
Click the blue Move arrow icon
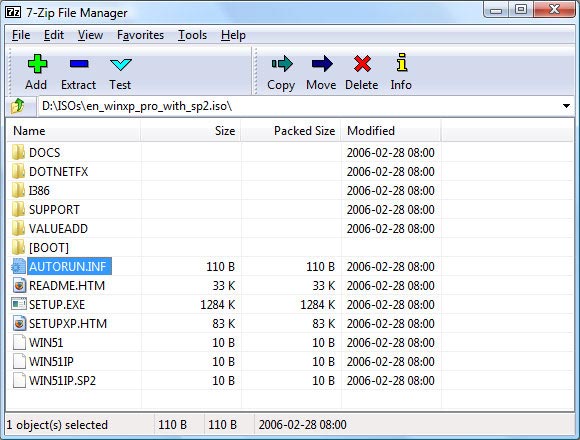pos(322,64)
